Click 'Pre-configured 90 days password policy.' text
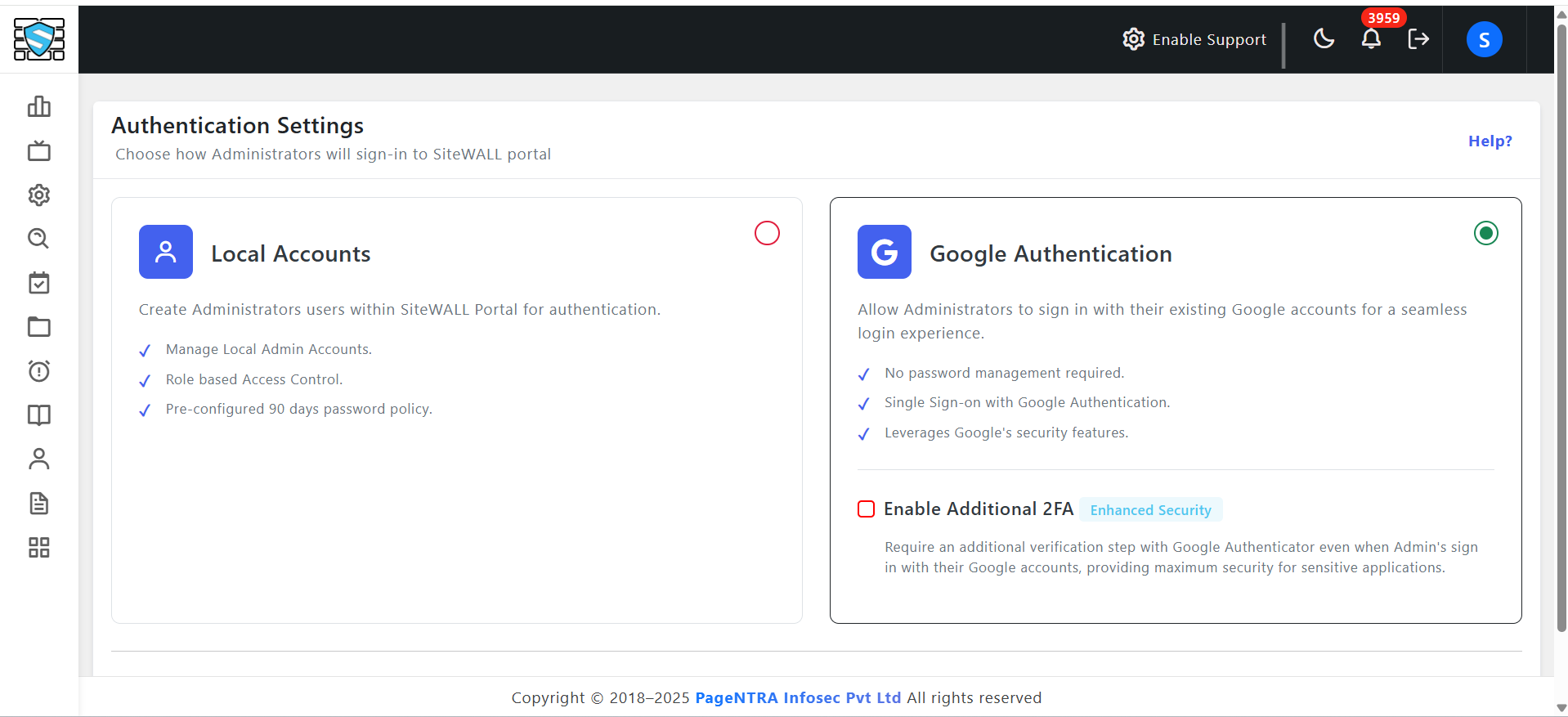Image resolution: width=1568 pixels, height=717 pixels. pyautogui.click(x=299, y=409)
